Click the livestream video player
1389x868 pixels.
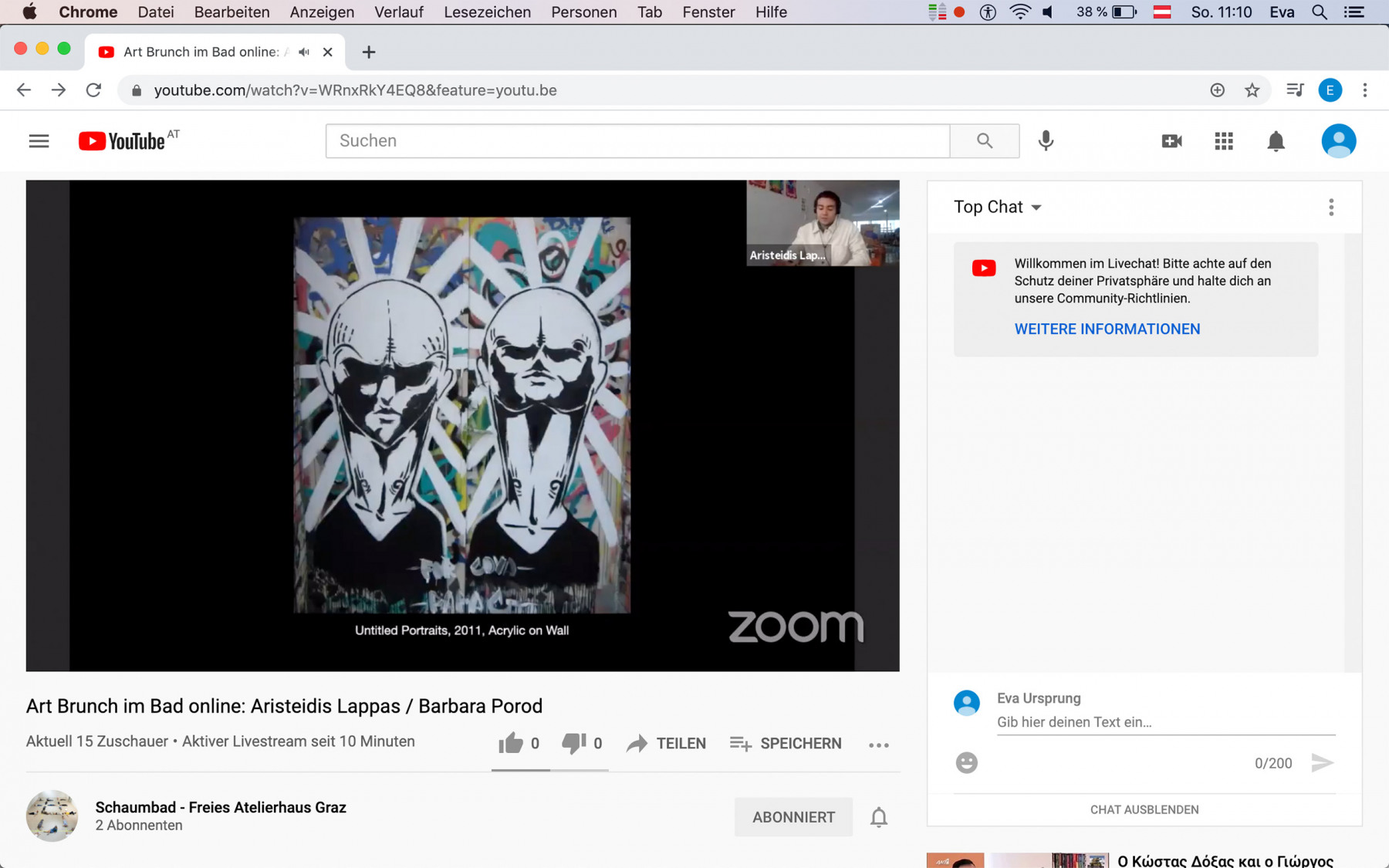(x=462, y=426)
